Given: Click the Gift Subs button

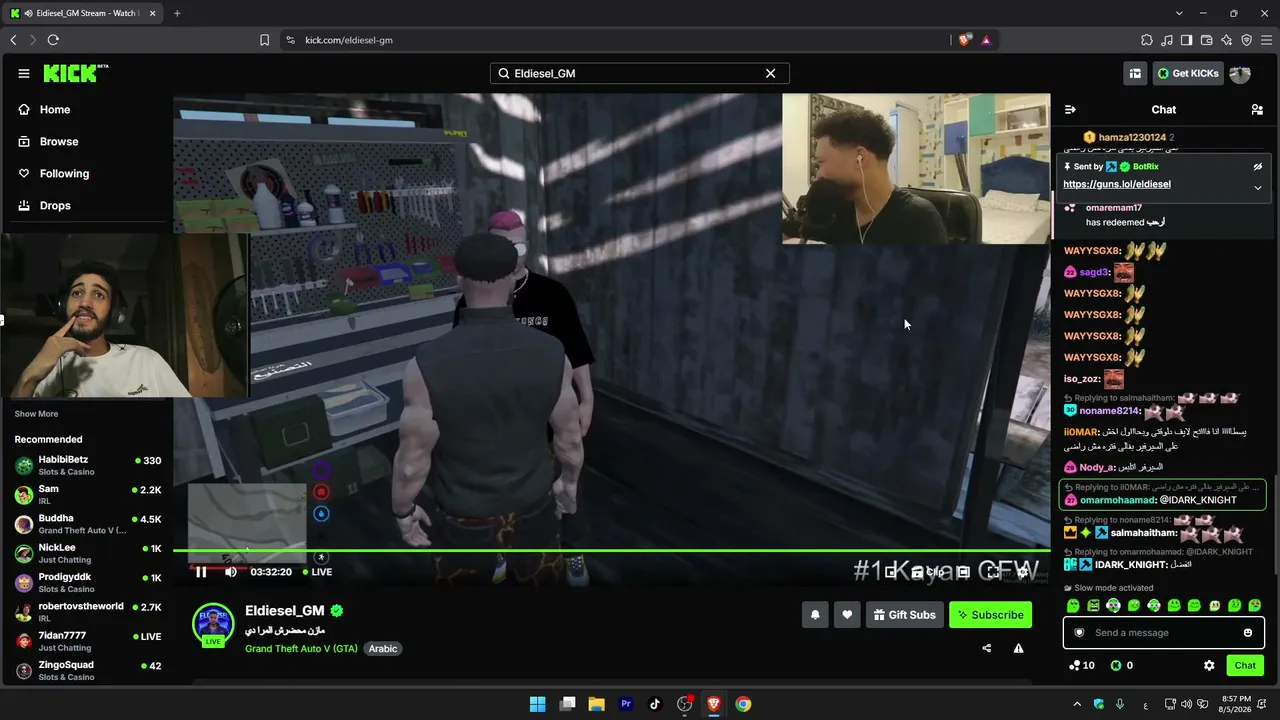Looking at the screenshot, I should point(904,614).
